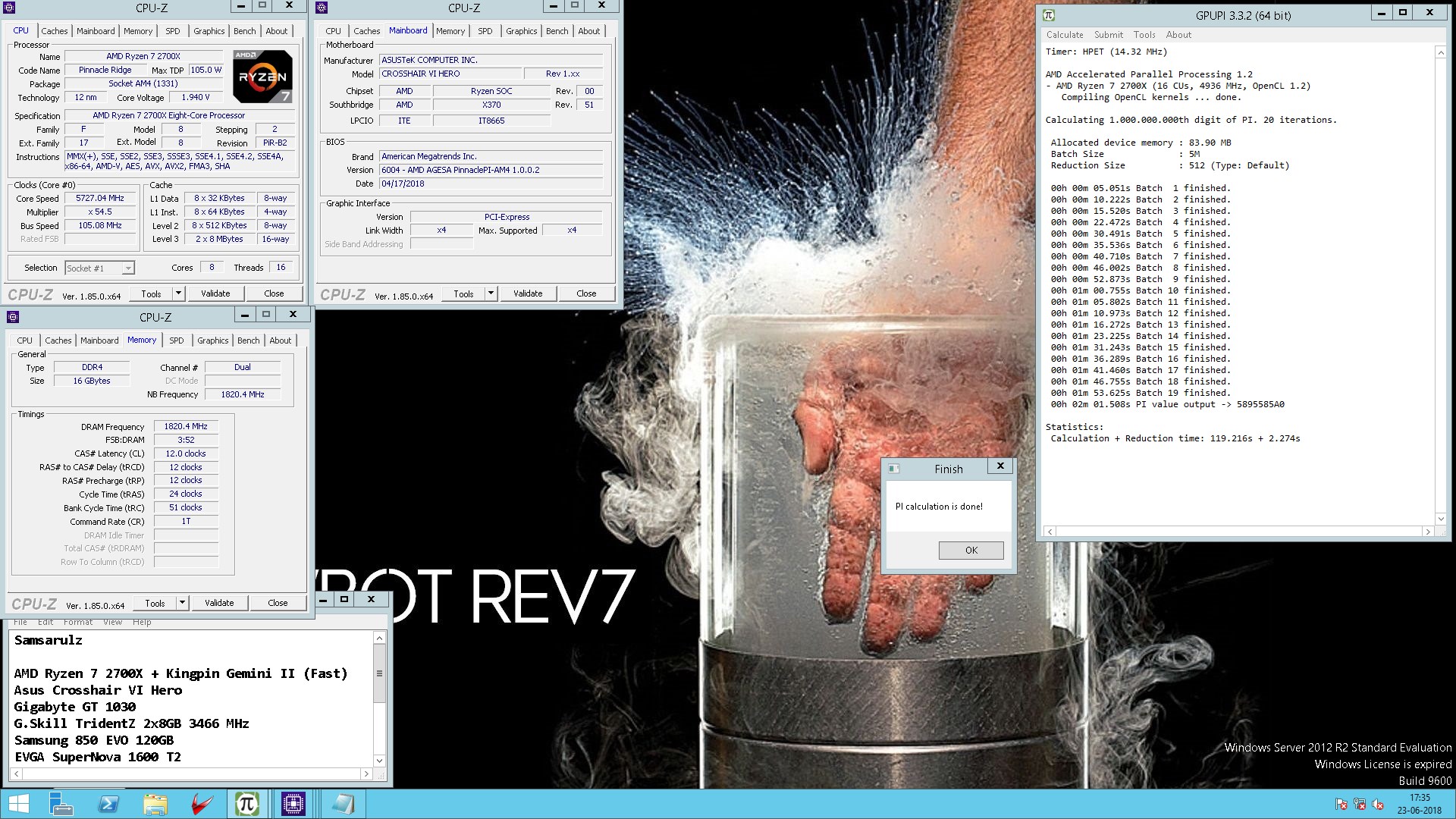Click Close in CPU-Z CPU window

274,293
